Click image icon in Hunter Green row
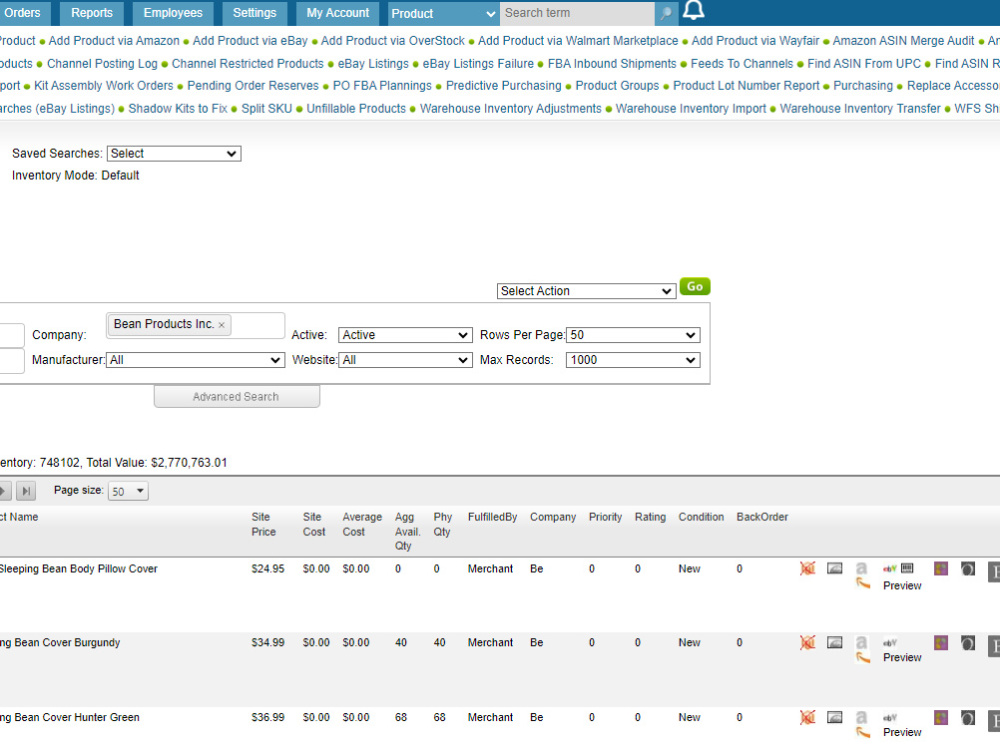 point(834,717)
